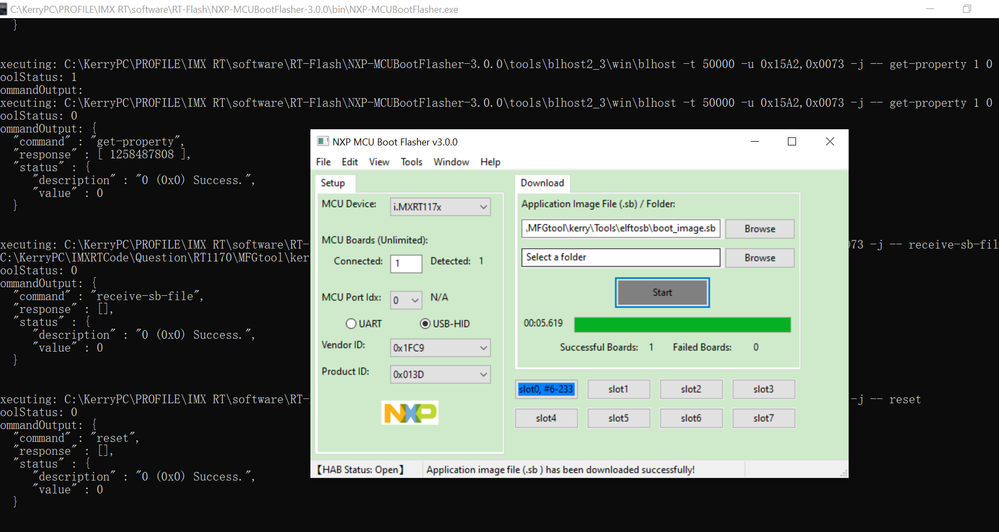The width and height of the screenshot is (999, 532).
Task: Minimize the console window
Action: (930, 9)
